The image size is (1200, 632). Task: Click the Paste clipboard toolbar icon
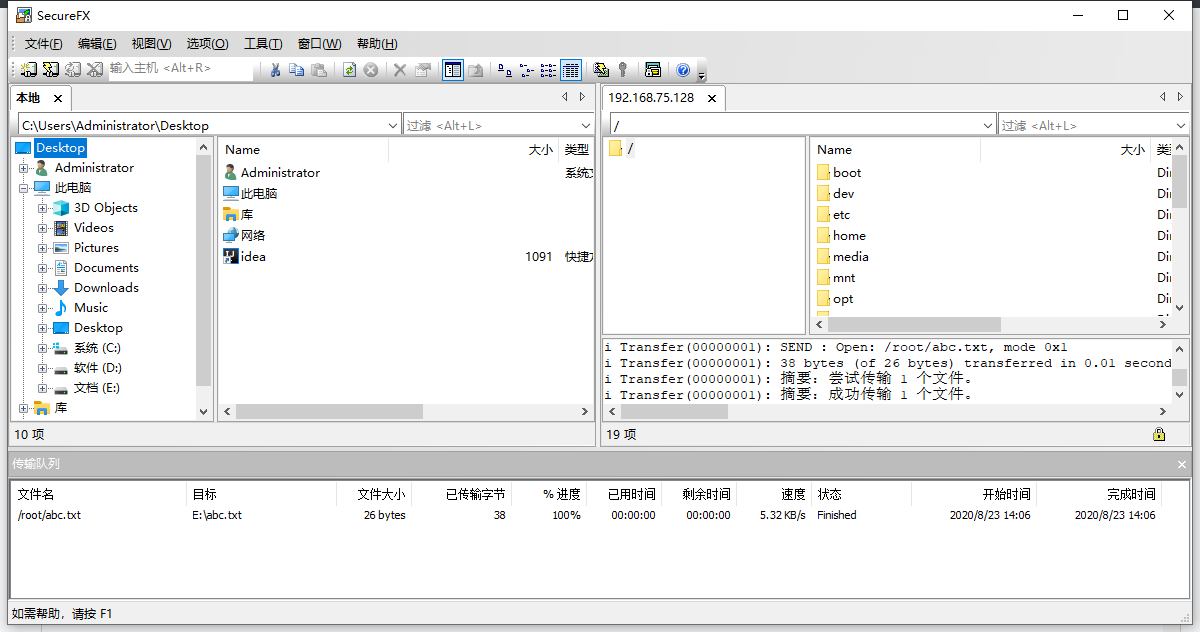coord(319,70)
